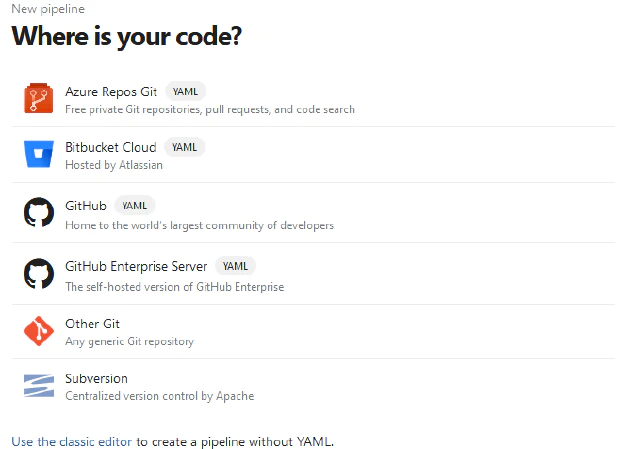Image resolution: width=640 pixels, height=449 pixels.
Task: Select the Azure Repos Git title
Action: (x=111, y=91)
